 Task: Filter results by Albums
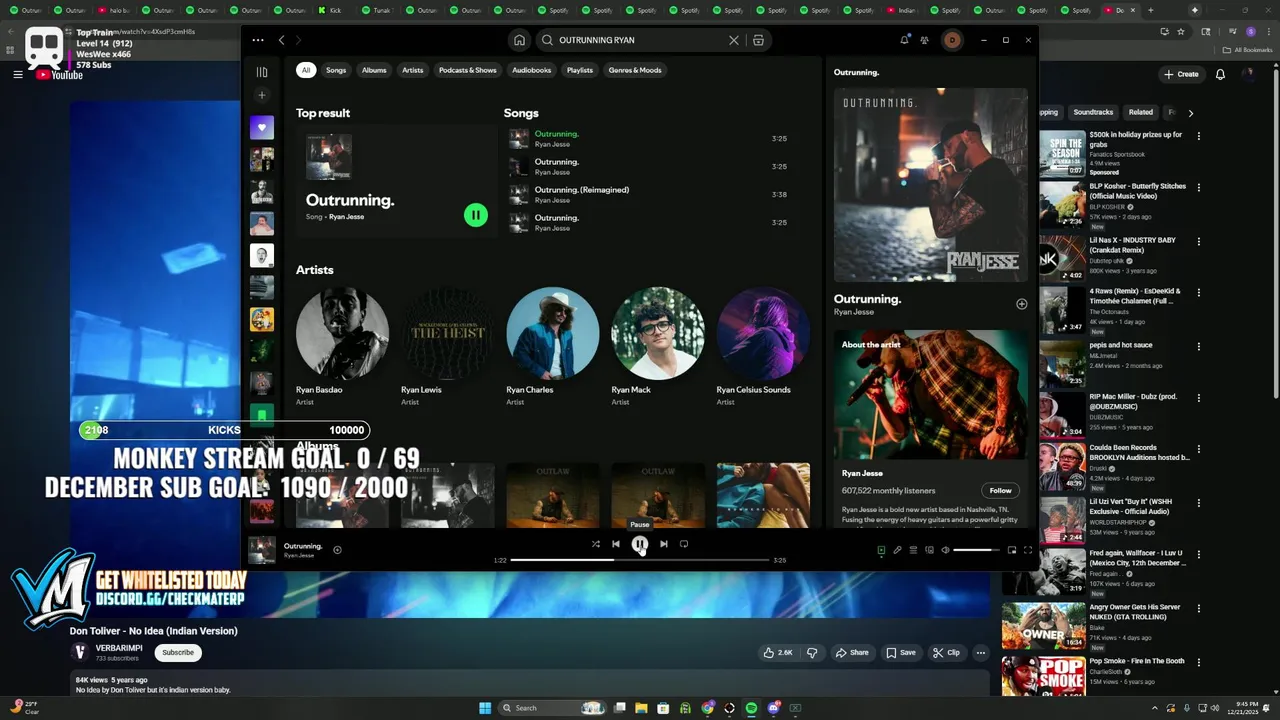pos(374,70)
